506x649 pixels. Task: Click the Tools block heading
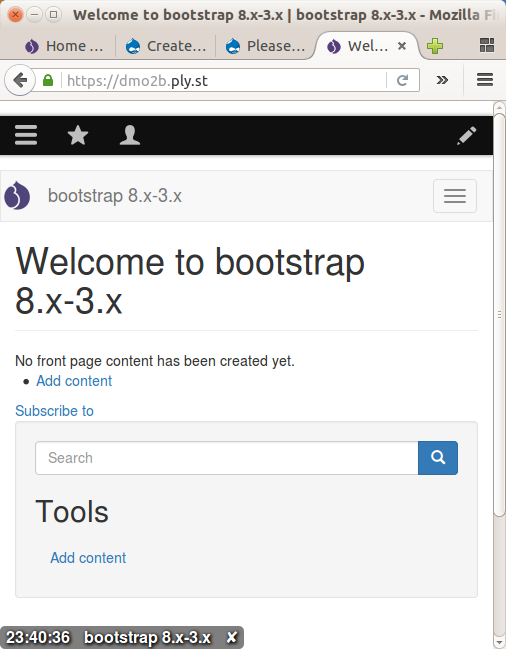[x=72, y=512]
